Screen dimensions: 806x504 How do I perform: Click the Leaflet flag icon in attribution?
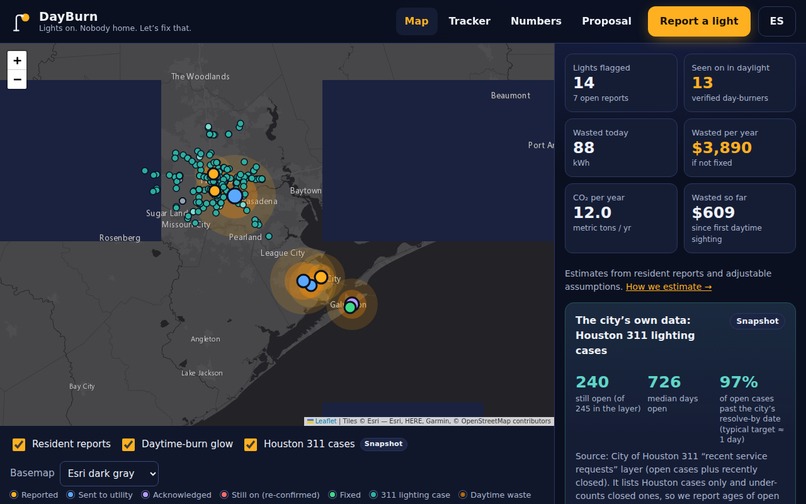click(x=310, y=421)
